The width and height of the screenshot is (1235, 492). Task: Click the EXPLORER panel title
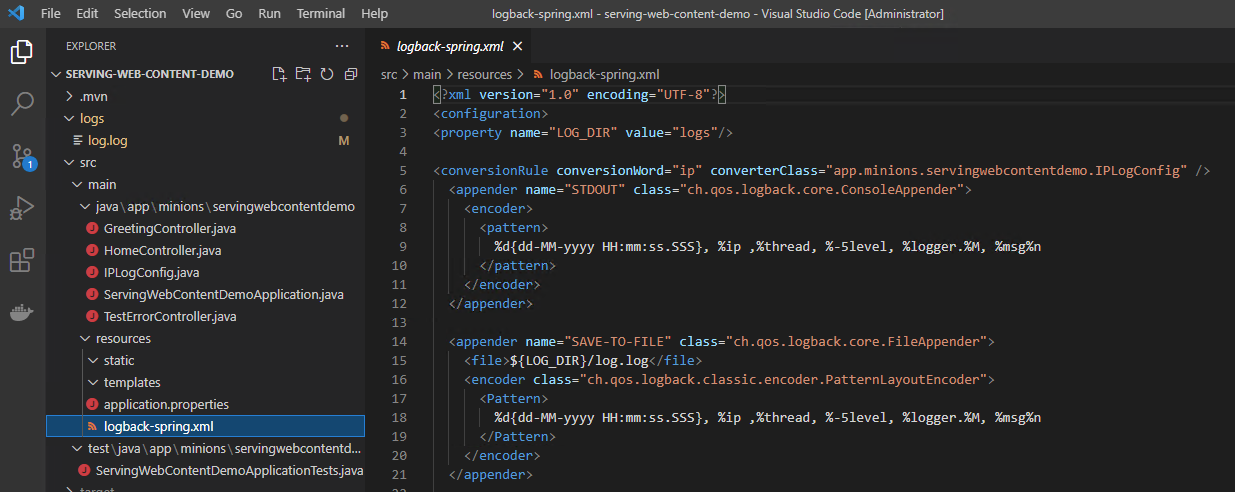pos(91,46)
